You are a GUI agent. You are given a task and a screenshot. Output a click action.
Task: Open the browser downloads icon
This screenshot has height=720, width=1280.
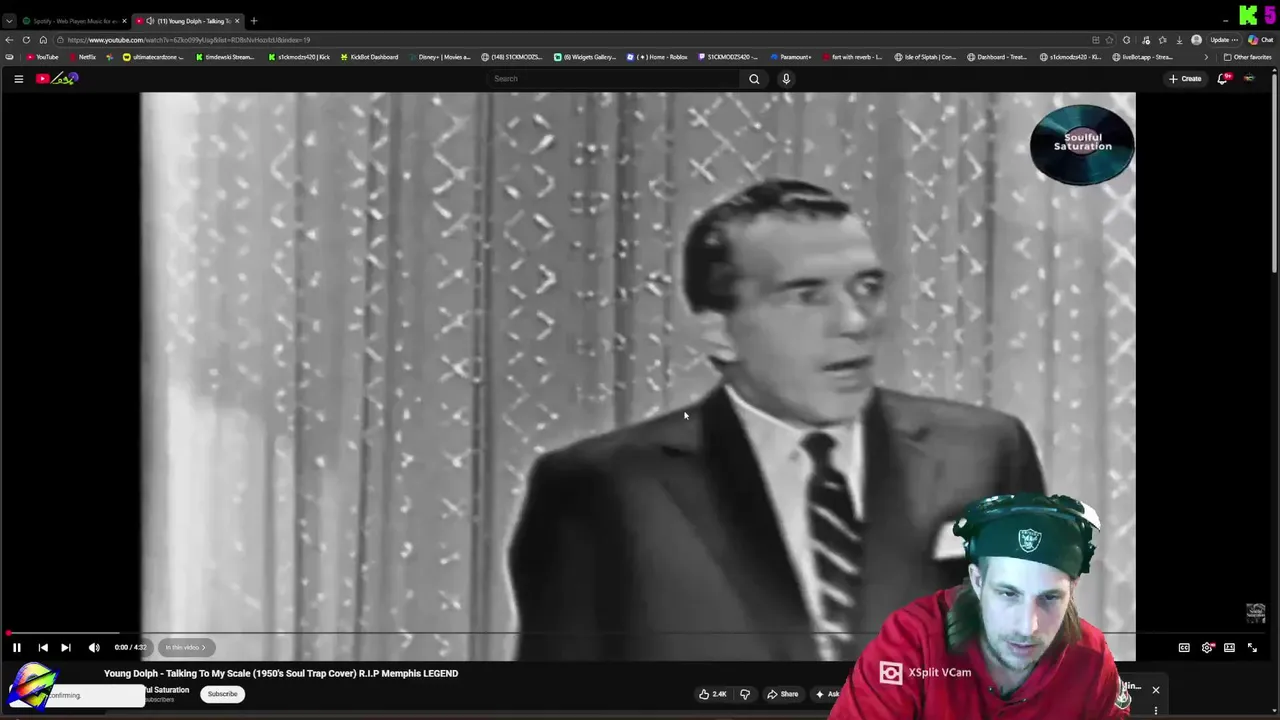[x=1179, y=40]
